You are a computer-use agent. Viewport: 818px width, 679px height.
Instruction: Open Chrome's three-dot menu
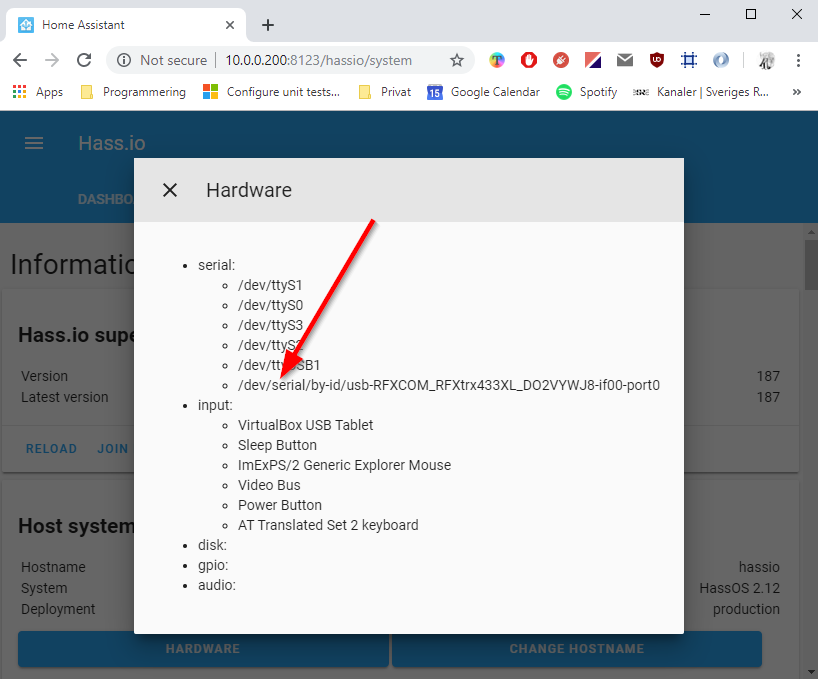797,60
